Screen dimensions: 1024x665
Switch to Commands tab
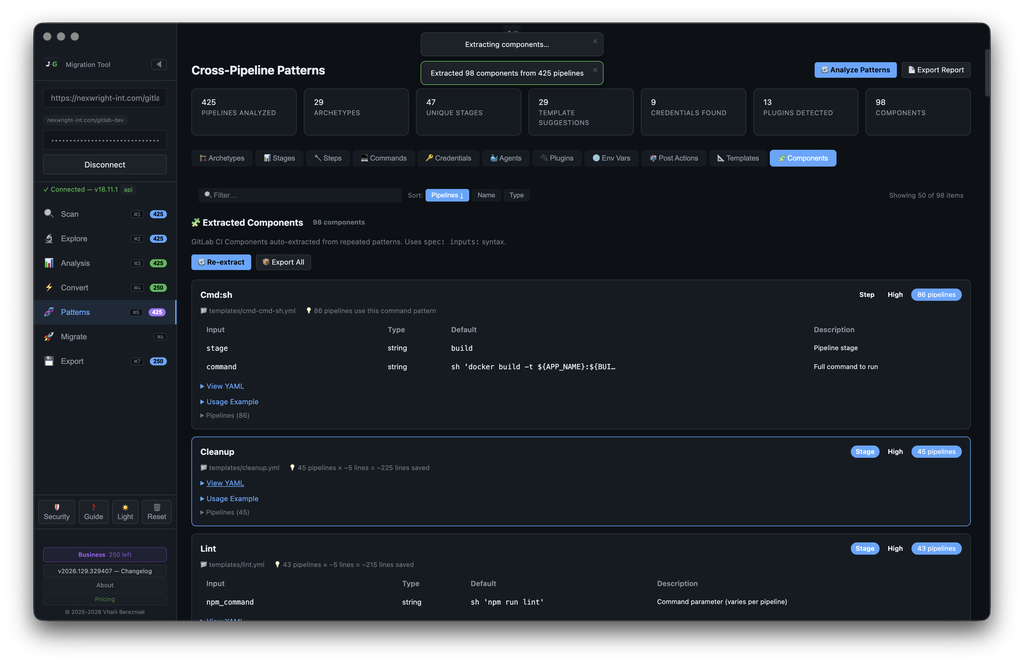click(x=384, y=158)
